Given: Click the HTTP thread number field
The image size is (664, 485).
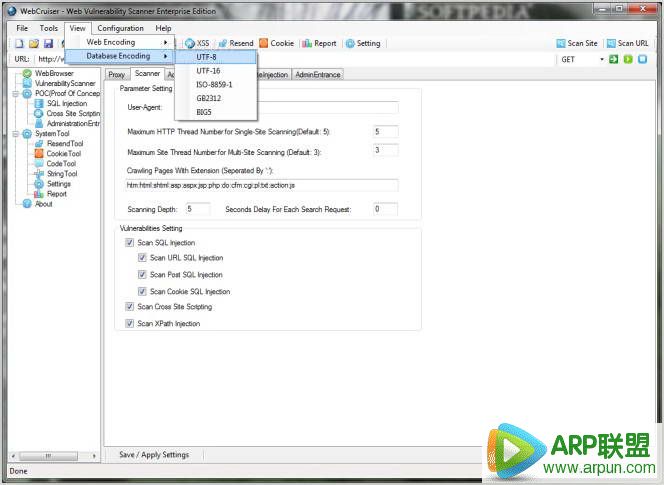Looking at the screenshot, I should (385, 132).
